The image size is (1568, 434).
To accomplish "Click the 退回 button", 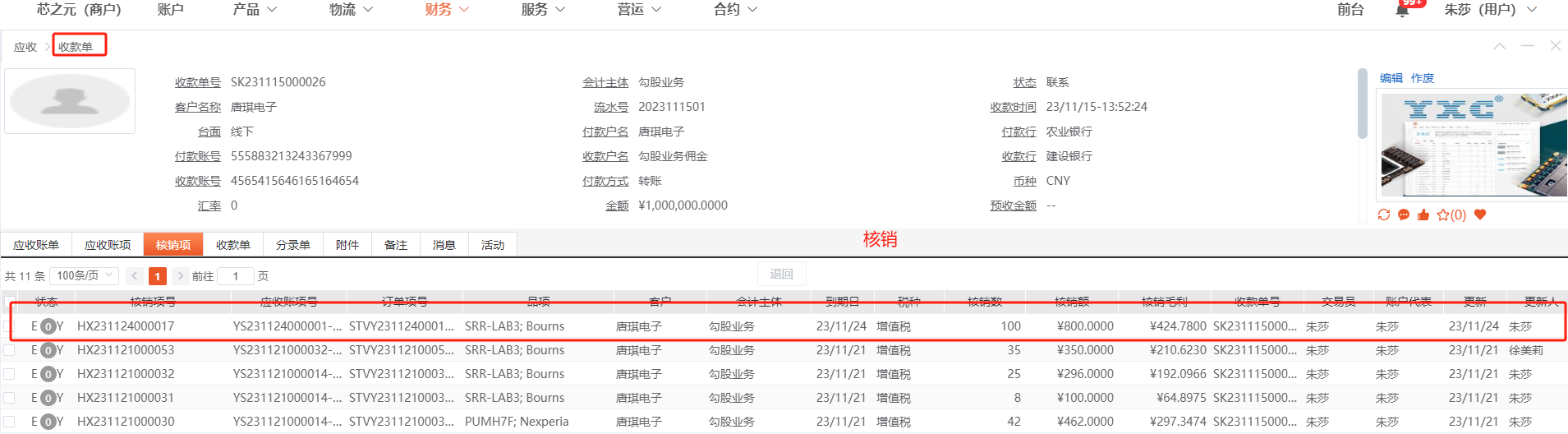I will coord(781,274).
